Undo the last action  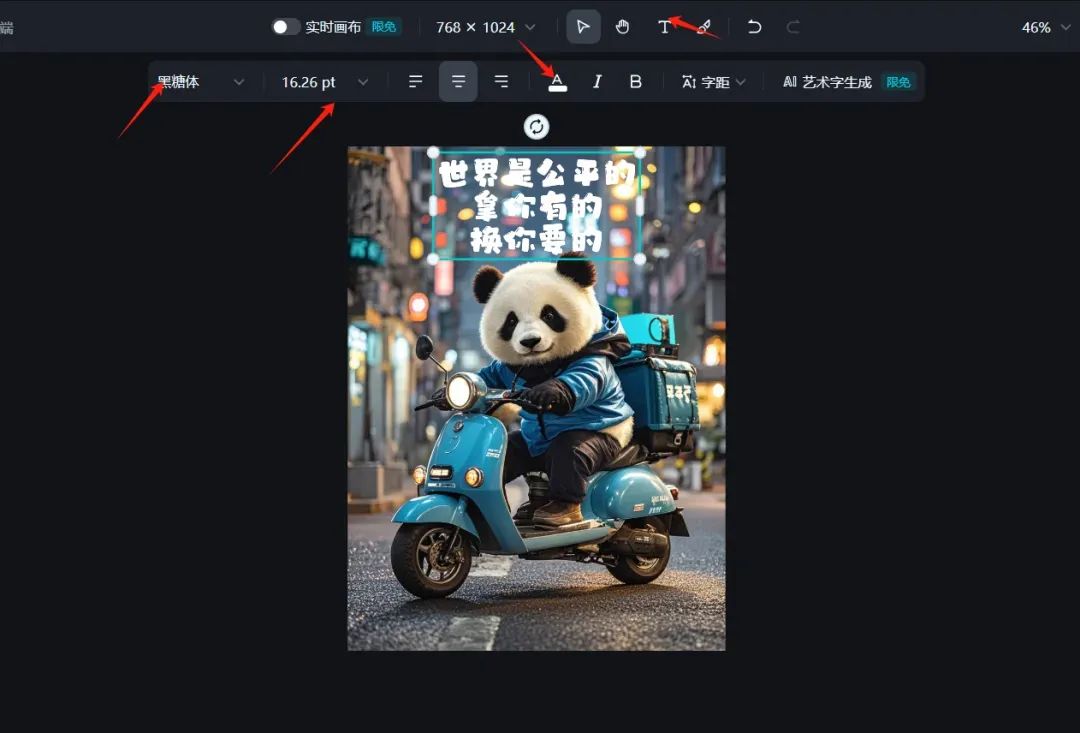point(754,27)
